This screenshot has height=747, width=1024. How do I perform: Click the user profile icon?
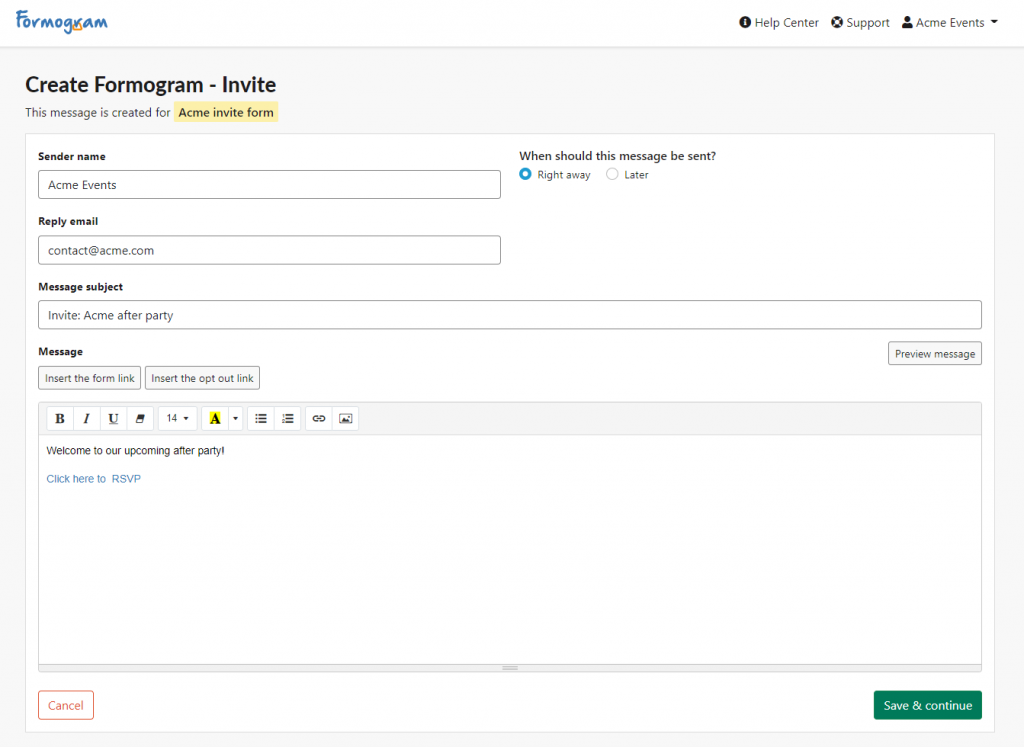point(907,22)
